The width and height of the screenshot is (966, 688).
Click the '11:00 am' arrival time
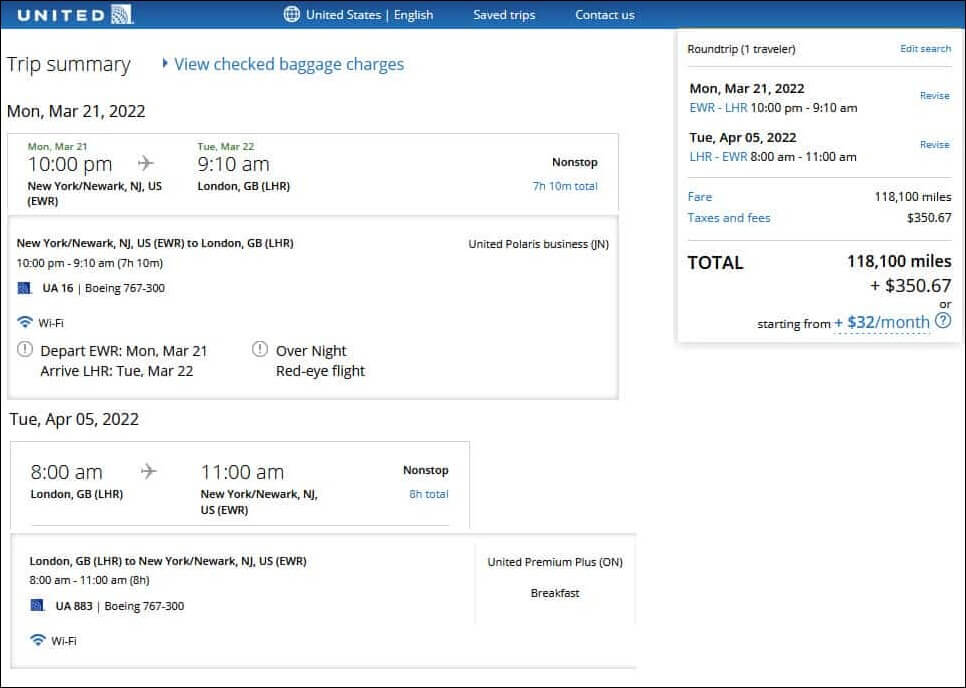(243, 472)
